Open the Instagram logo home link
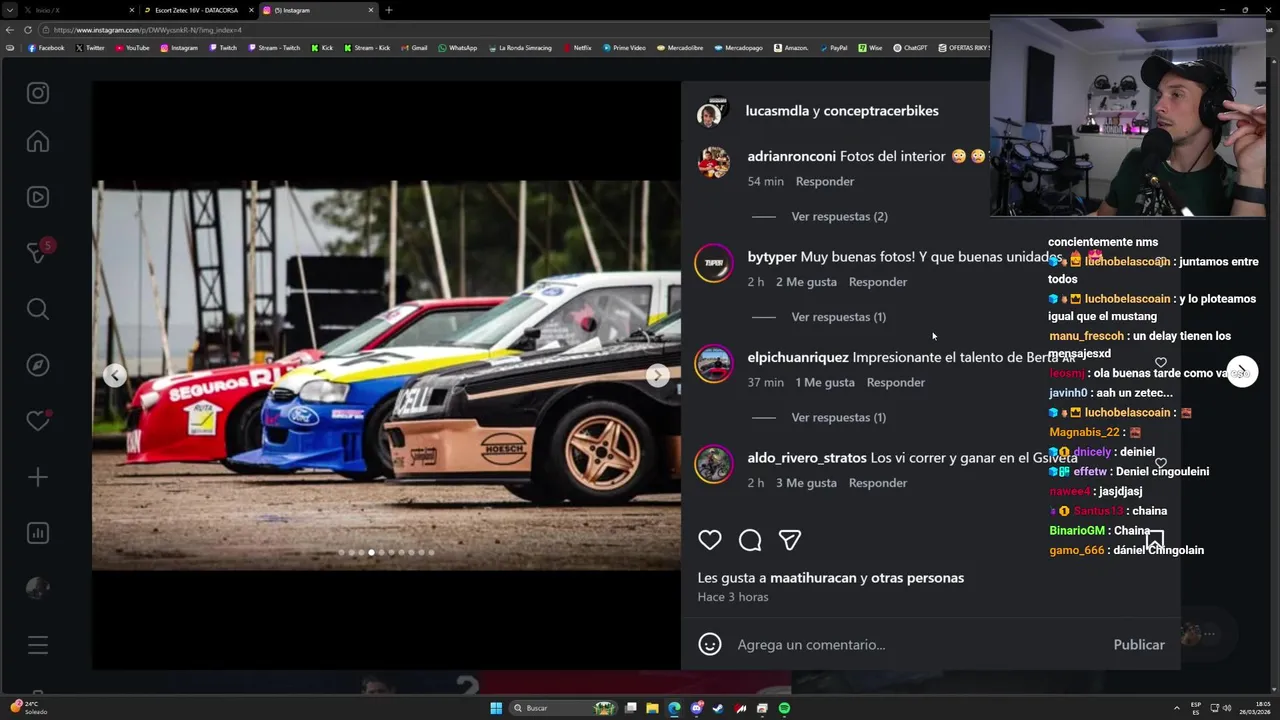The width and height of the screenshot is (1280, 720). 38,93
